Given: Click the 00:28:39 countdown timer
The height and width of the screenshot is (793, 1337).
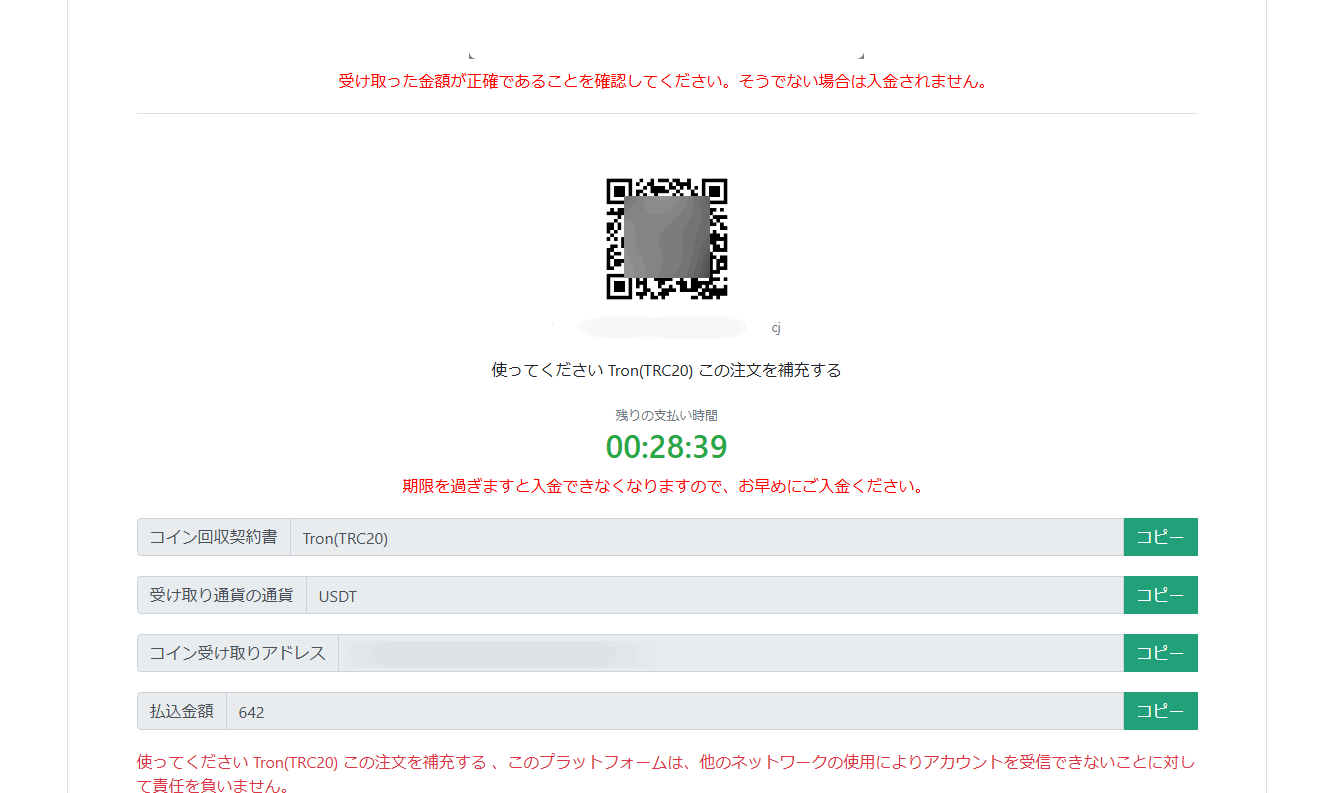Looking at the screenshot, I should (x=666, y=447).
